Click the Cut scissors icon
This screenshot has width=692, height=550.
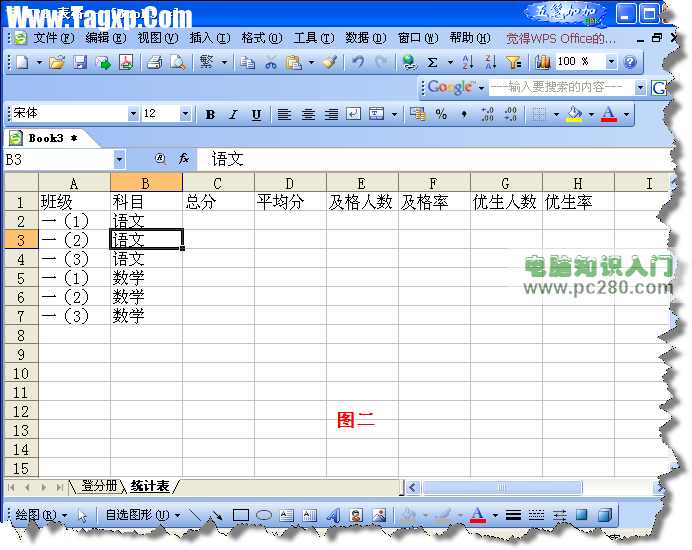pos(271,62)
